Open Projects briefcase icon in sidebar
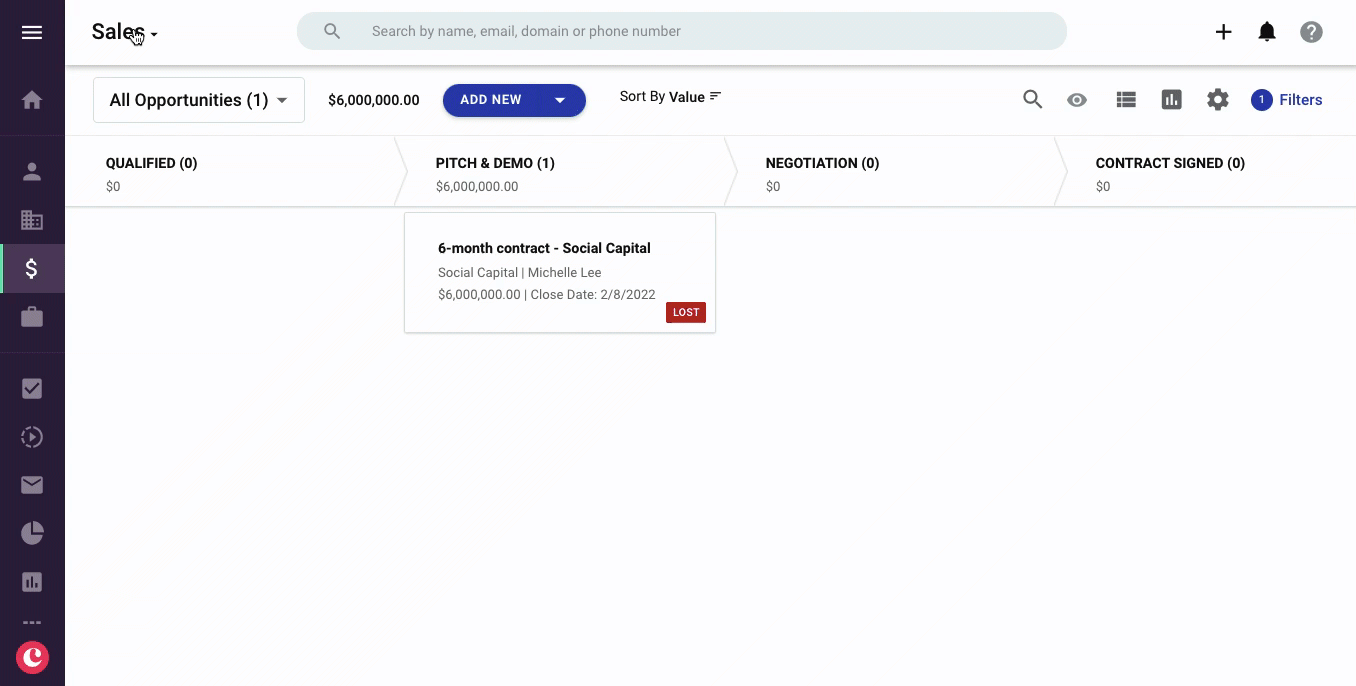 32,317
